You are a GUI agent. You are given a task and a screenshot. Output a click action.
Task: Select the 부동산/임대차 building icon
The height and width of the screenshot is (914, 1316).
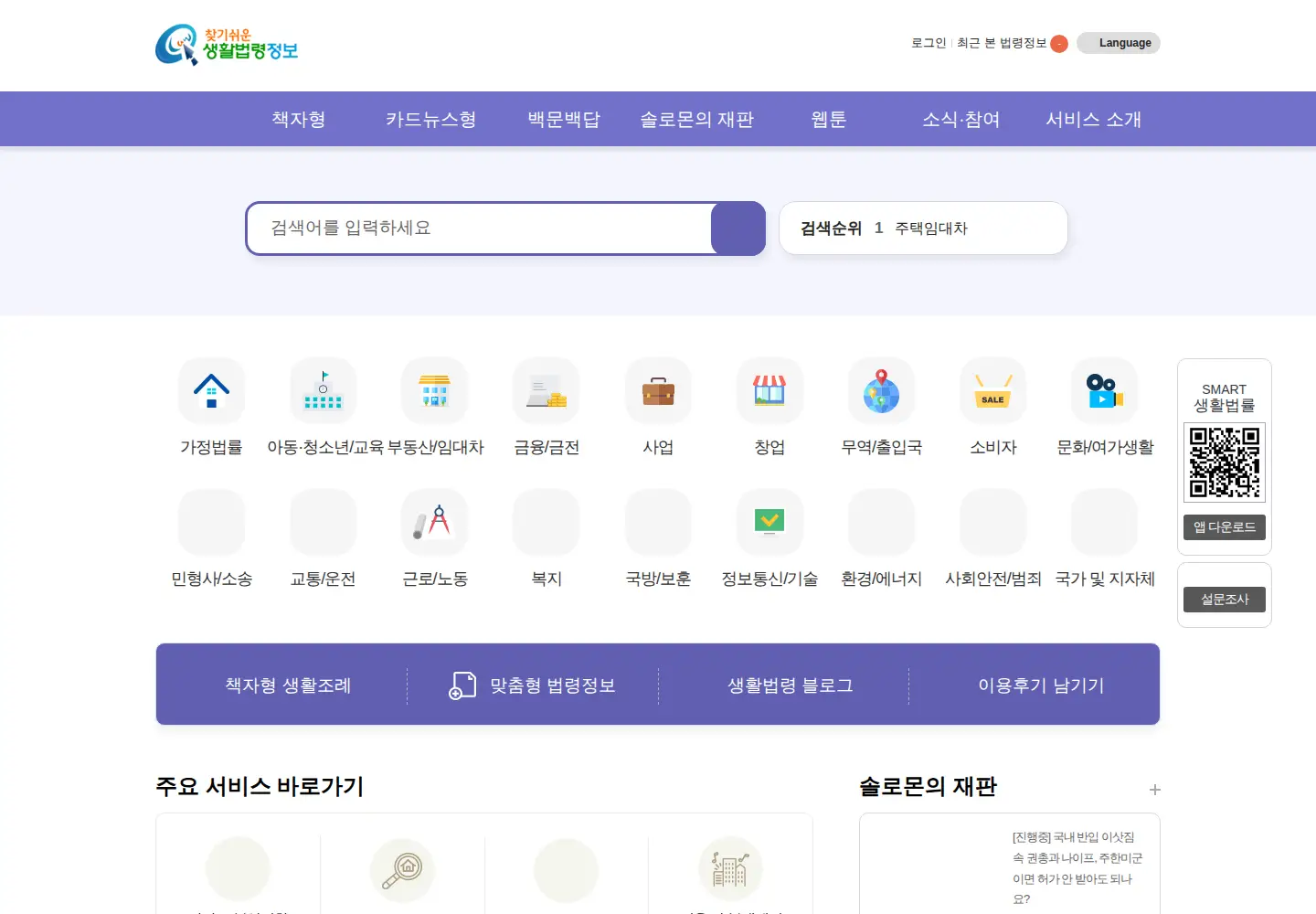[x=435, y=390]
